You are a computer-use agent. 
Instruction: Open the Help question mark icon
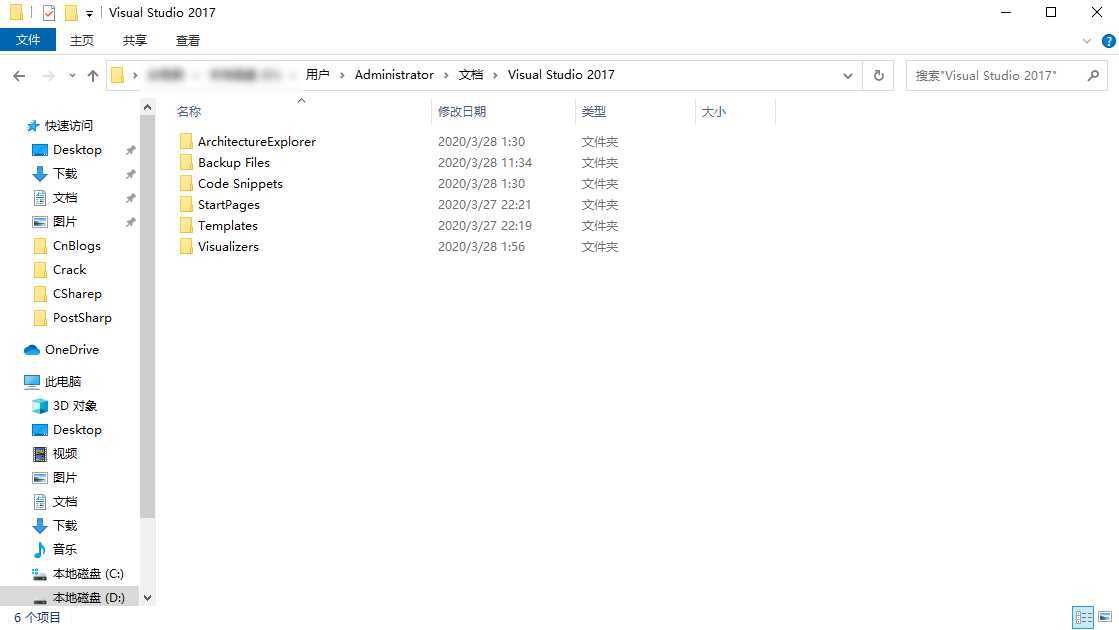1108,41
